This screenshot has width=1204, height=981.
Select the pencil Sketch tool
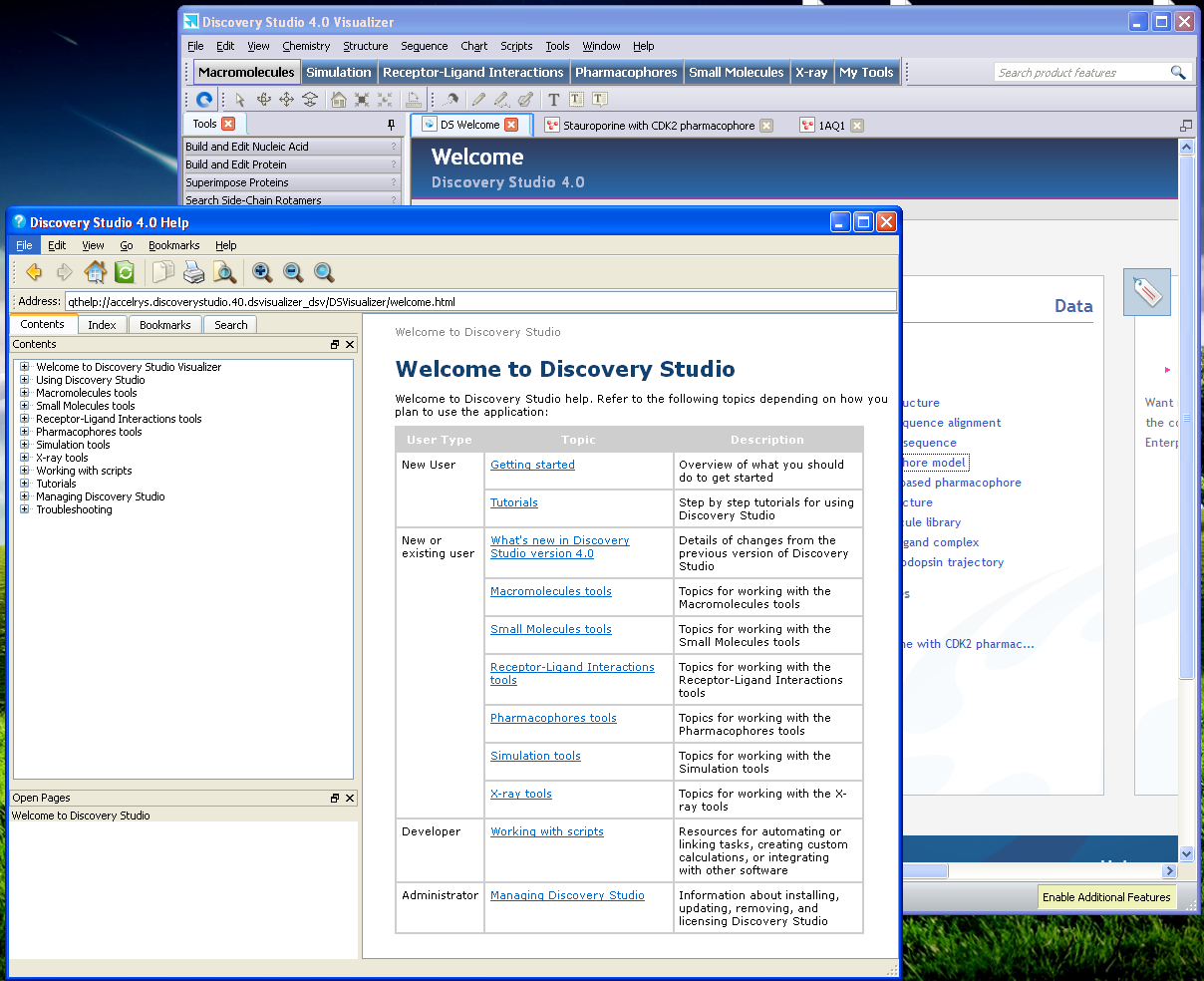point(478,100)
